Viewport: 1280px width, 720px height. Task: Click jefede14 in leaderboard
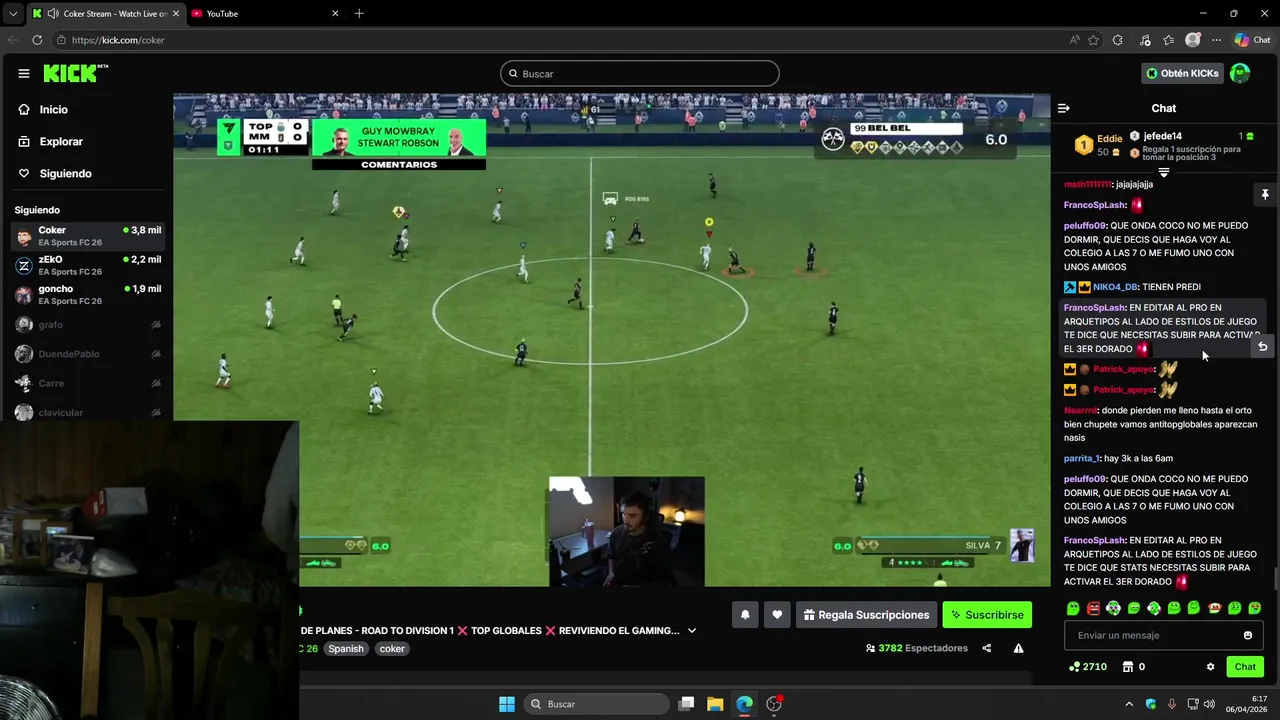(x=1163, y=136)
